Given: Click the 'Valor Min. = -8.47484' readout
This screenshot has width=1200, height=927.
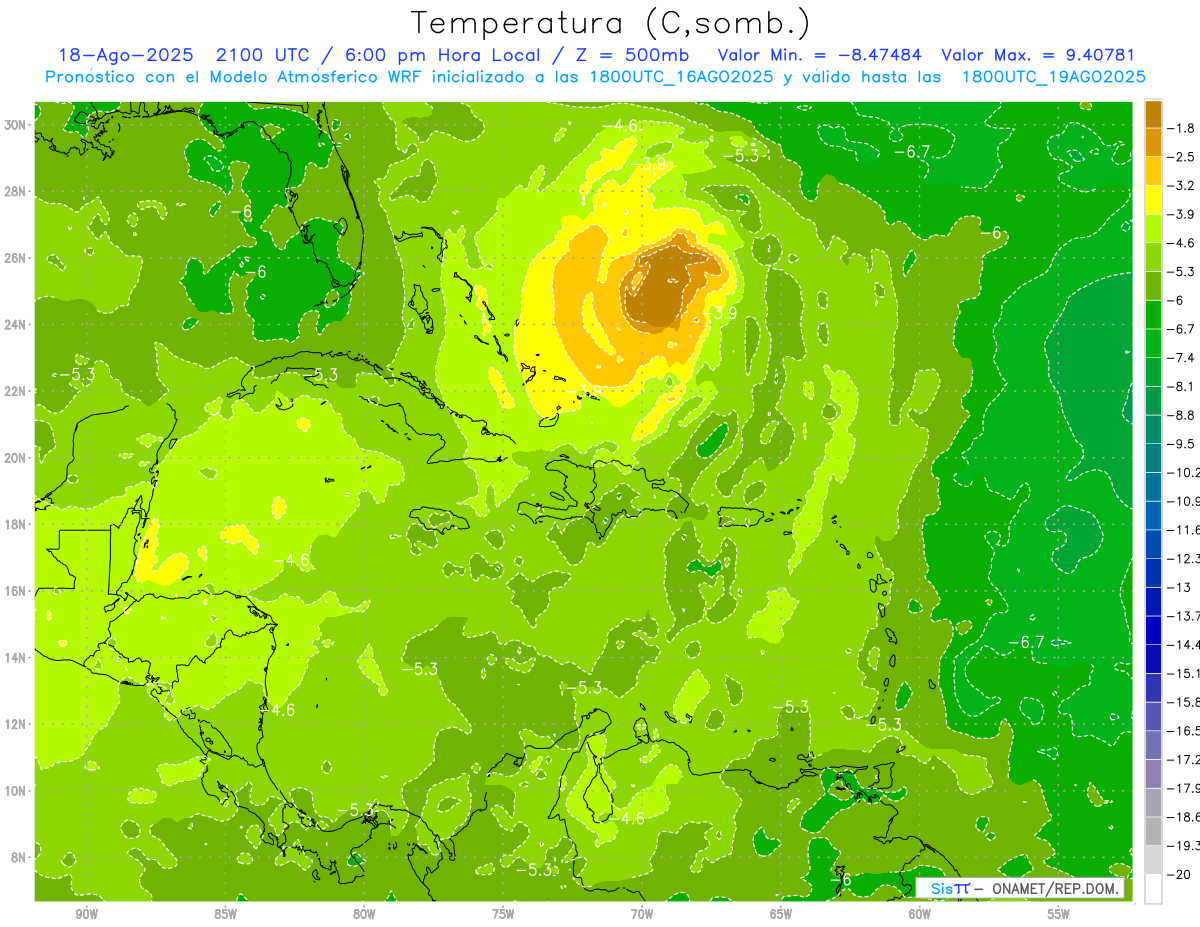Looking at the screenshot, I should coord(820,56).
